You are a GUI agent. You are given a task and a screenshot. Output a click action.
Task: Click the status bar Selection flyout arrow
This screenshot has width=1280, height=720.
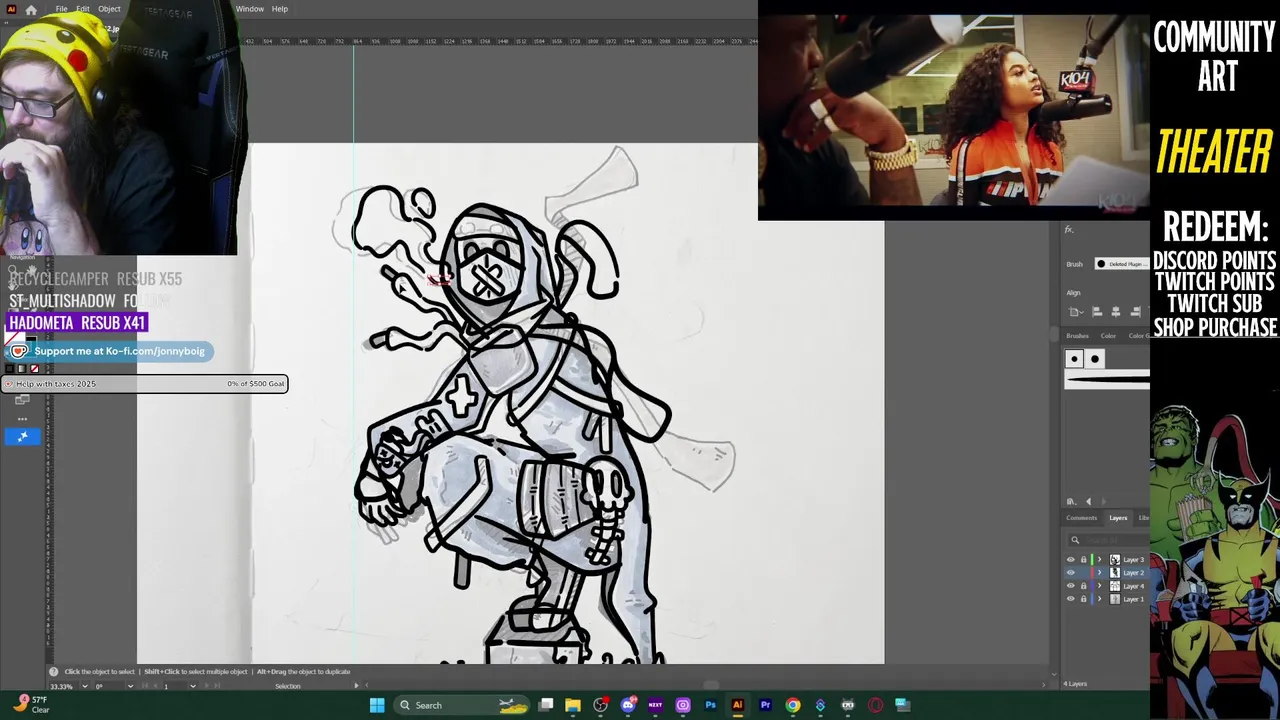(x=356, y=686)
